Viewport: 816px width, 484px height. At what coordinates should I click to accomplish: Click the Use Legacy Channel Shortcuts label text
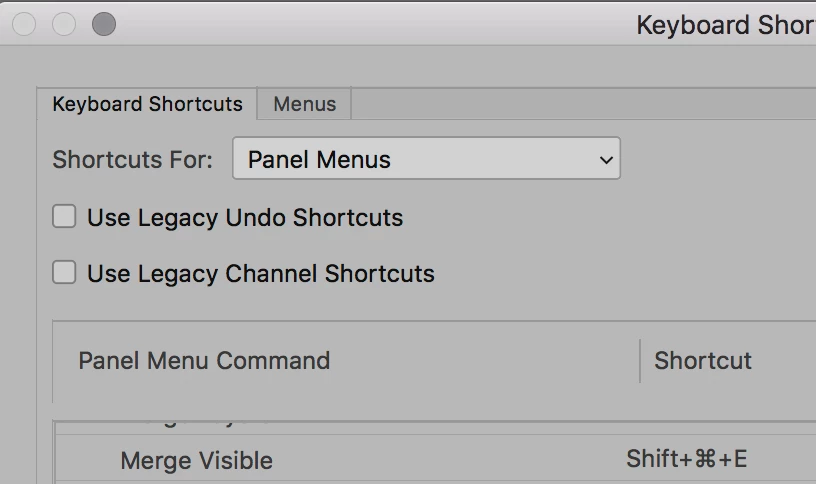pyautogui.click(x=260, y=274)
